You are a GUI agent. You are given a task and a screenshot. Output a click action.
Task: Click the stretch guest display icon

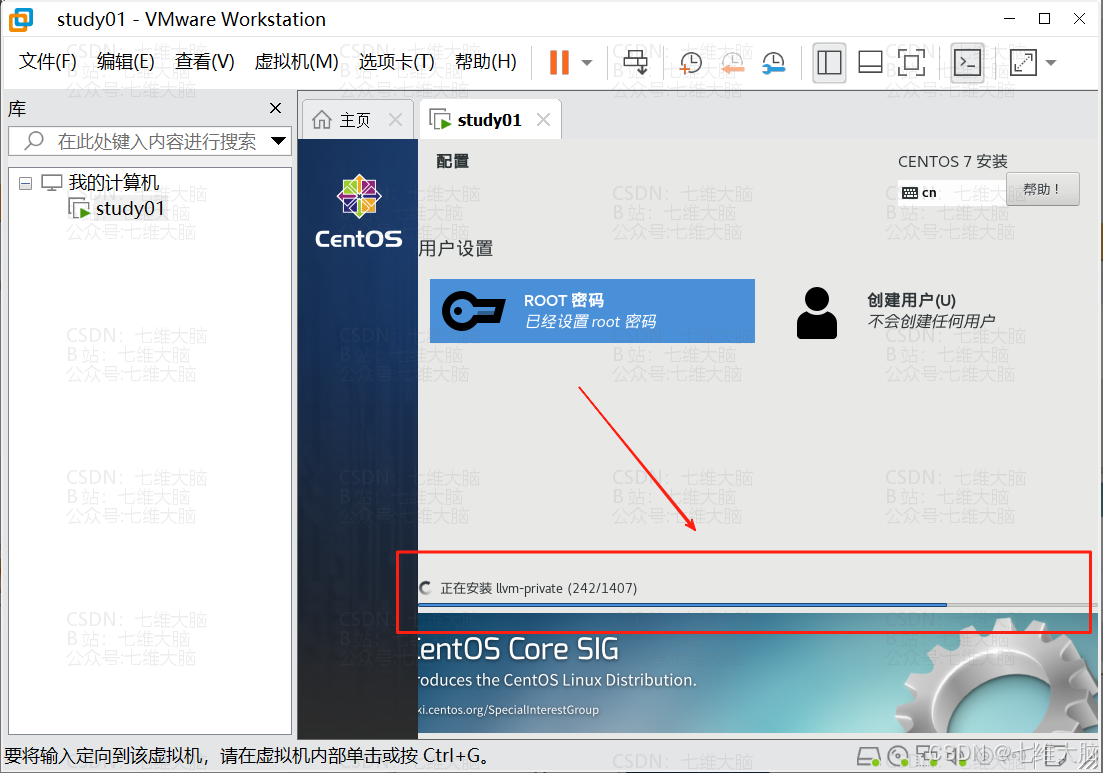pyautogui.click(x=1023, y=63)
